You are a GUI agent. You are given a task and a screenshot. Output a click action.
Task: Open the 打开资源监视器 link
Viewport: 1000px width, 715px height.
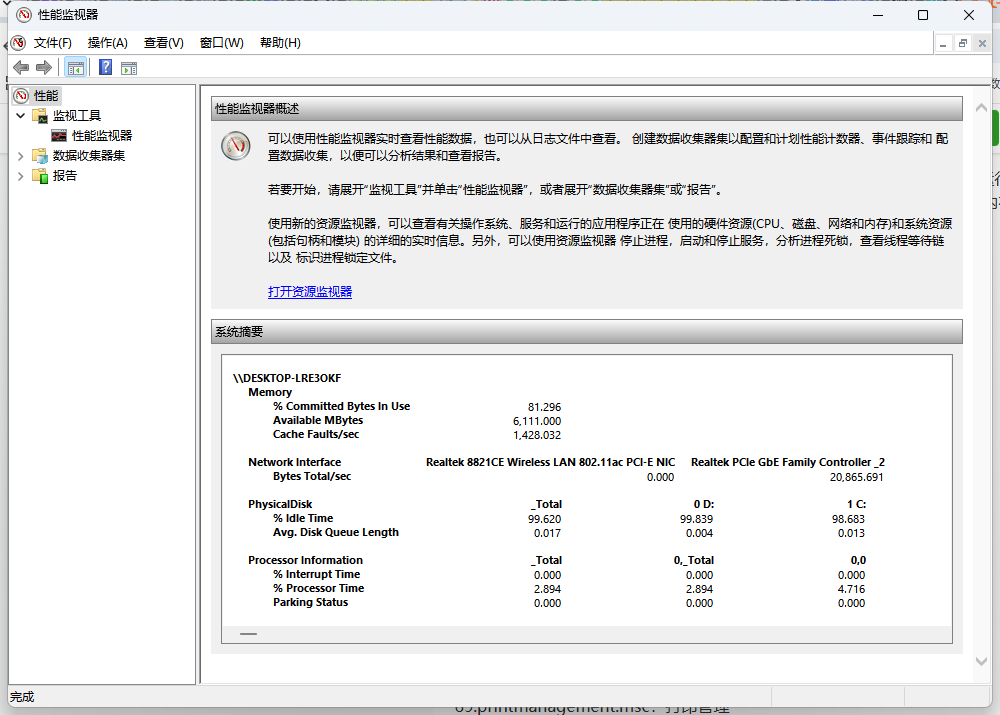tap(310, 291)
